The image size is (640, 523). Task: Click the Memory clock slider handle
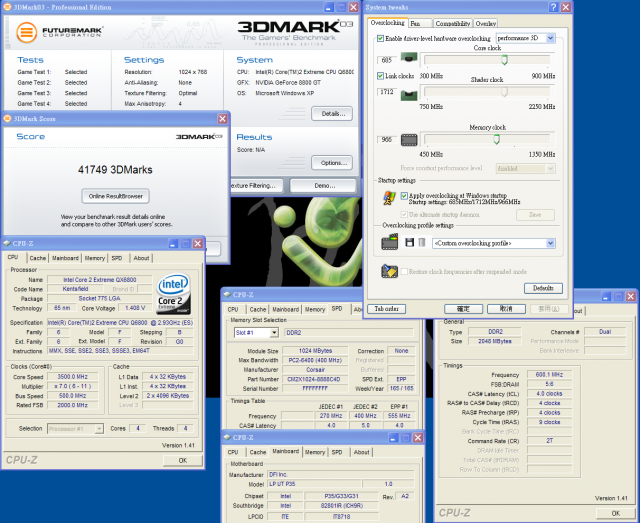496,140
